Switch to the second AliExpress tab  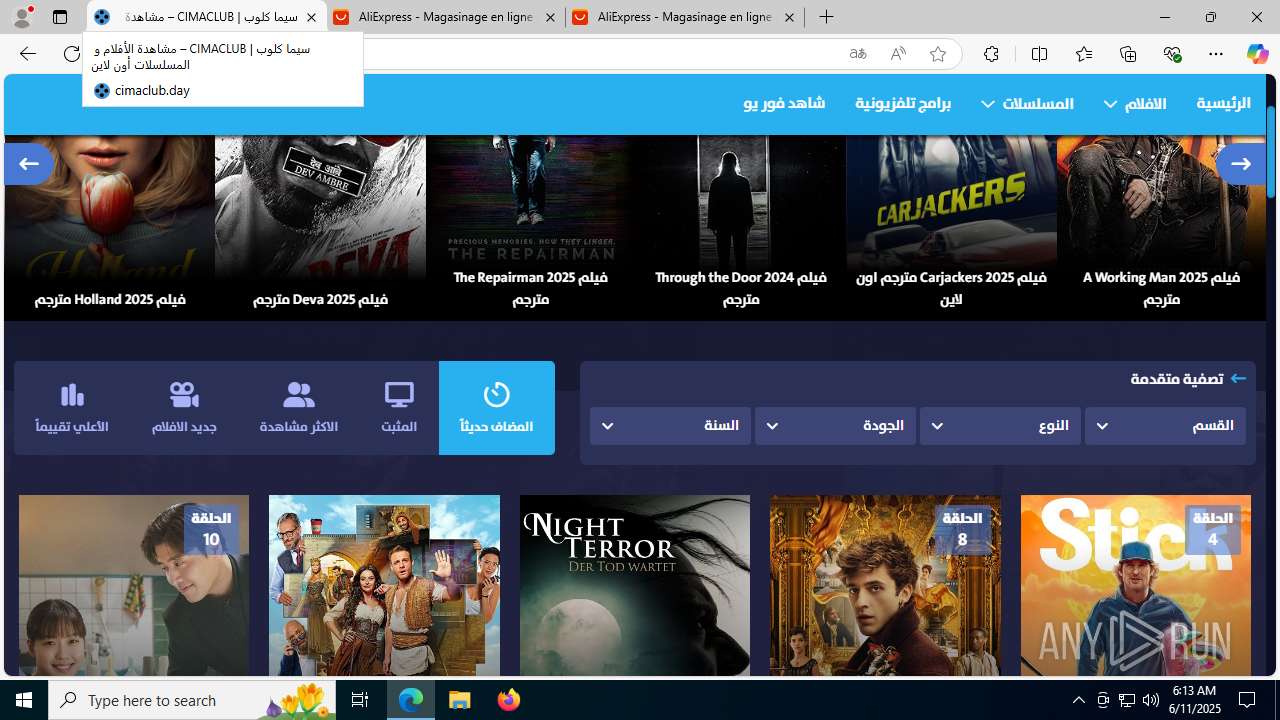coord(684,17)
